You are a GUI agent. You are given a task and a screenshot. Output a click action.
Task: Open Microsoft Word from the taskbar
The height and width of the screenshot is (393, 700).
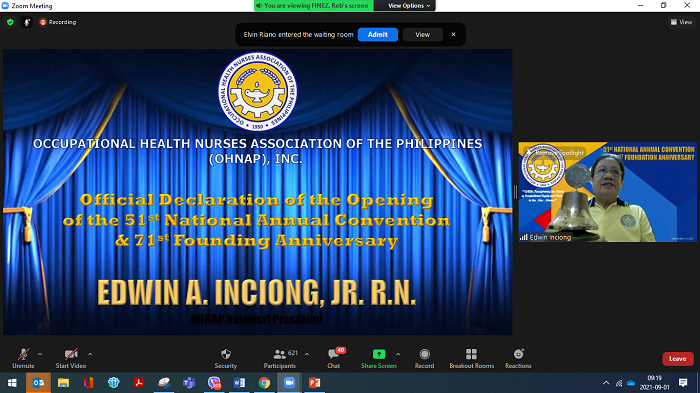tap(239, 383)
